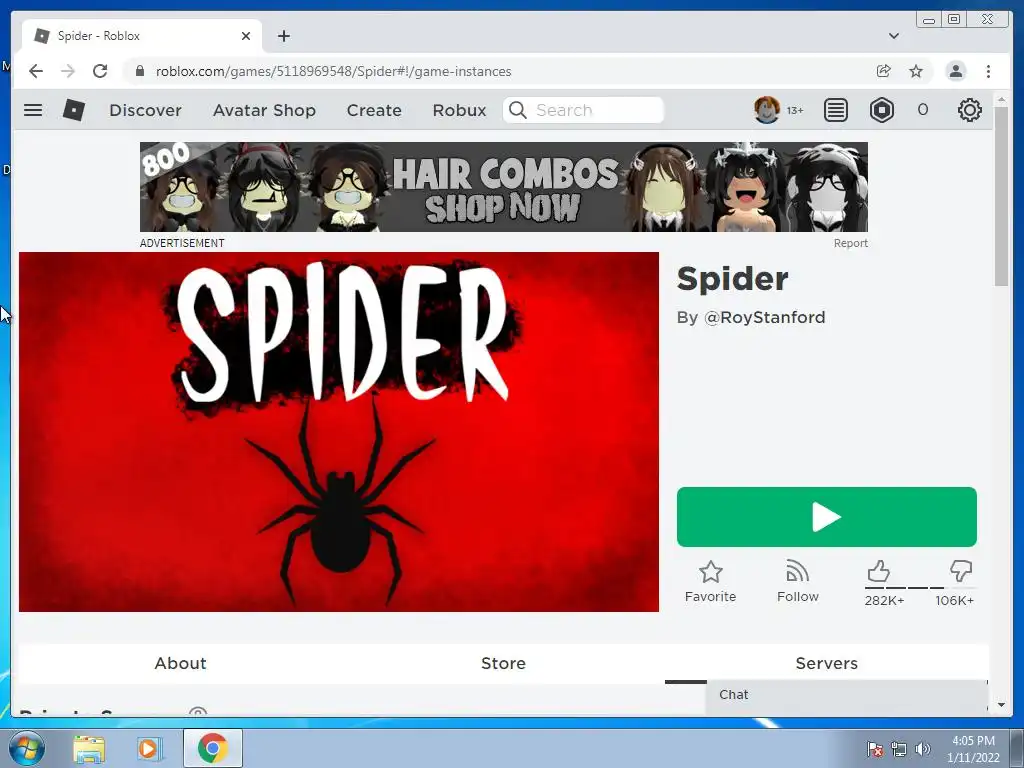Click the browser address bar URL
1024x768 pixels.
[x=333, y=71]
